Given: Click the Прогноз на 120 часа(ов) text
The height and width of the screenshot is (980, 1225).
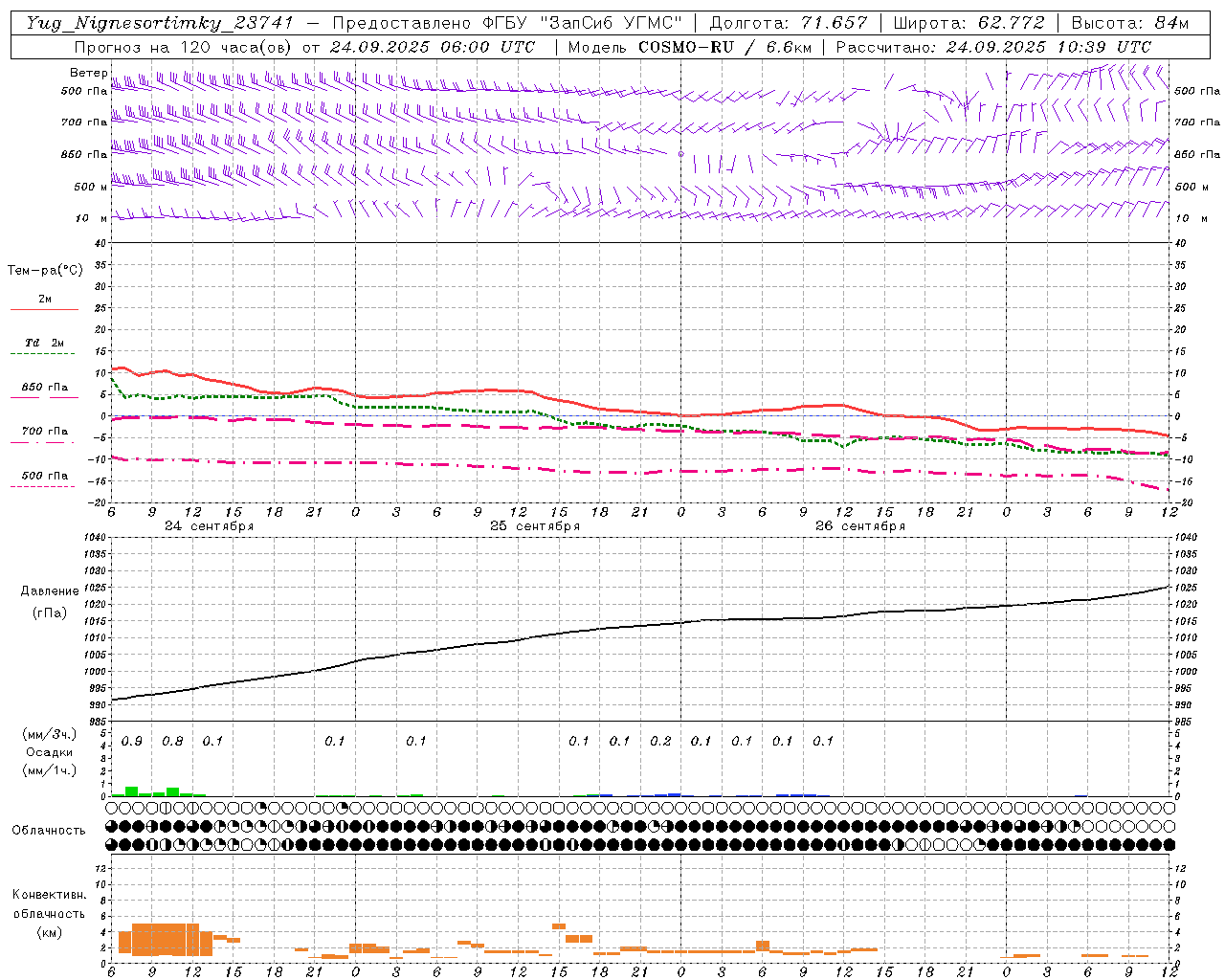Looking at the screenshot, I should pyautogui.click(x=184, y=47).
